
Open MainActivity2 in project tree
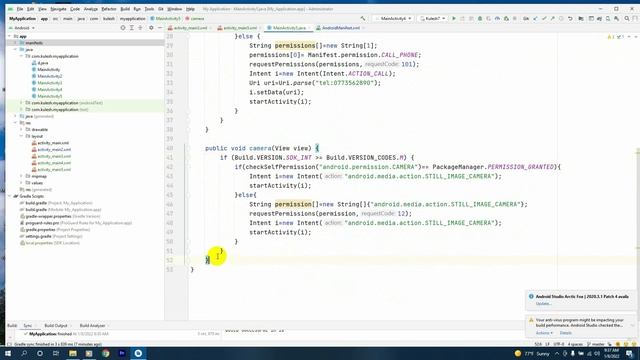[x=49, y=76]
